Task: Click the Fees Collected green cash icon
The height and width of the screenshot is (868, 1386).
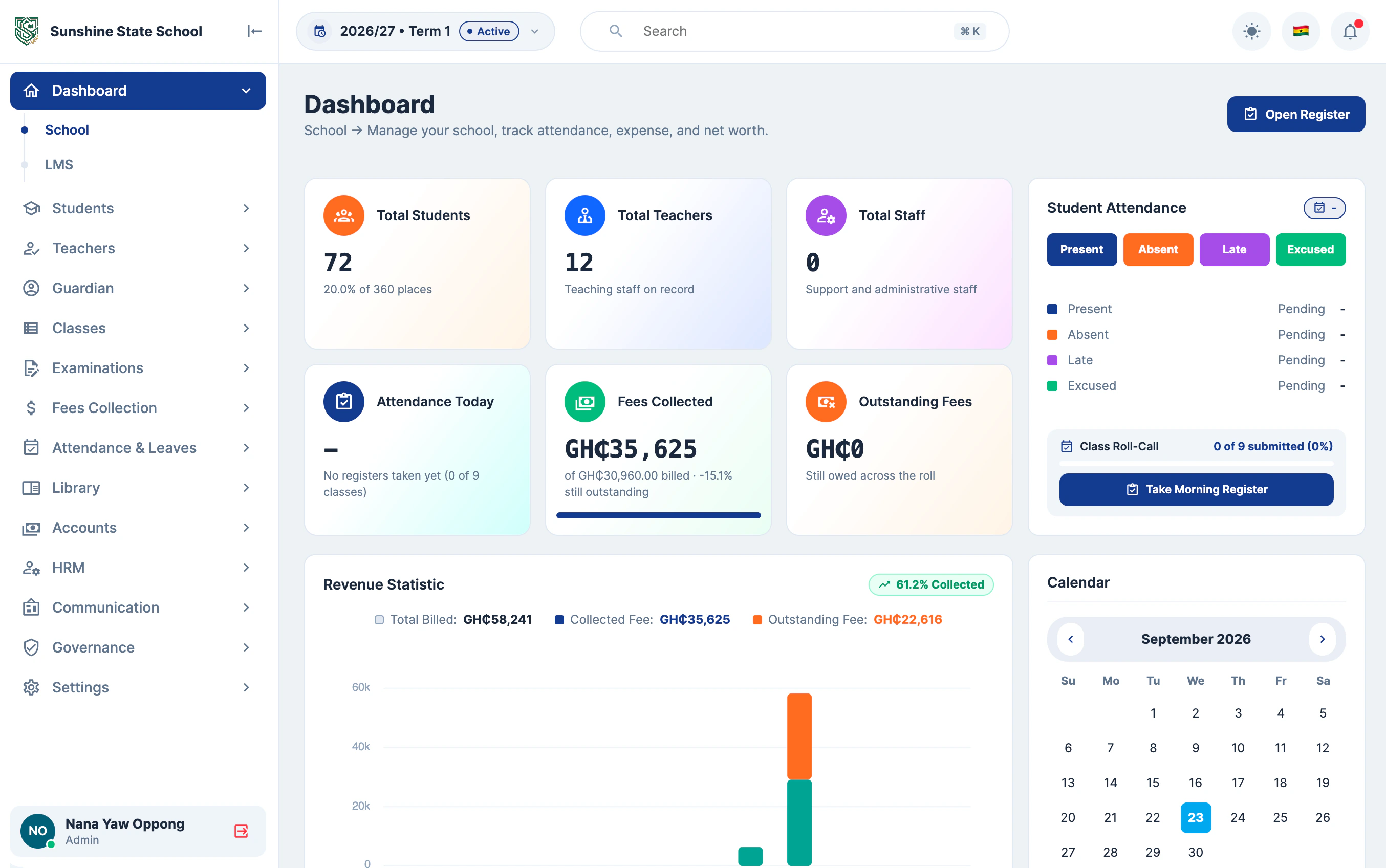Action: click(585, 402)
